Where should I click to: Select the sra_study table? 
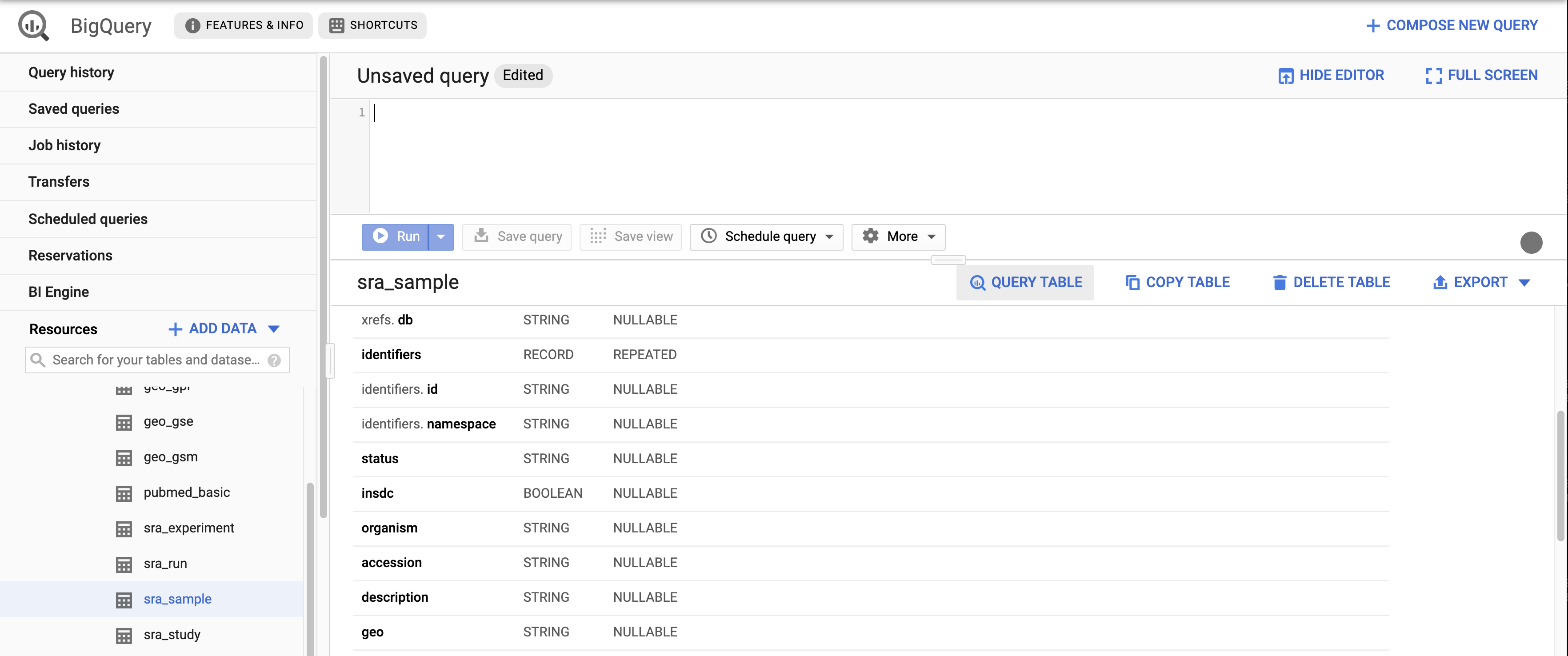pos(172,633)
